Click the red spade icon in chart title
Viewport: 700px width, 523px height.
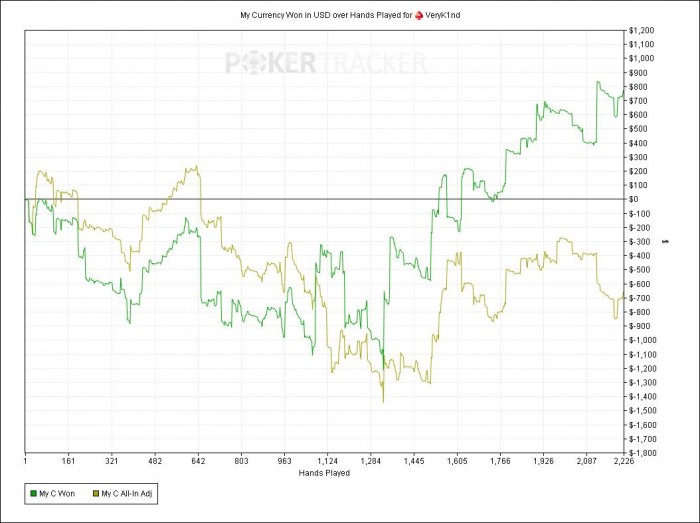pos(419,15)
